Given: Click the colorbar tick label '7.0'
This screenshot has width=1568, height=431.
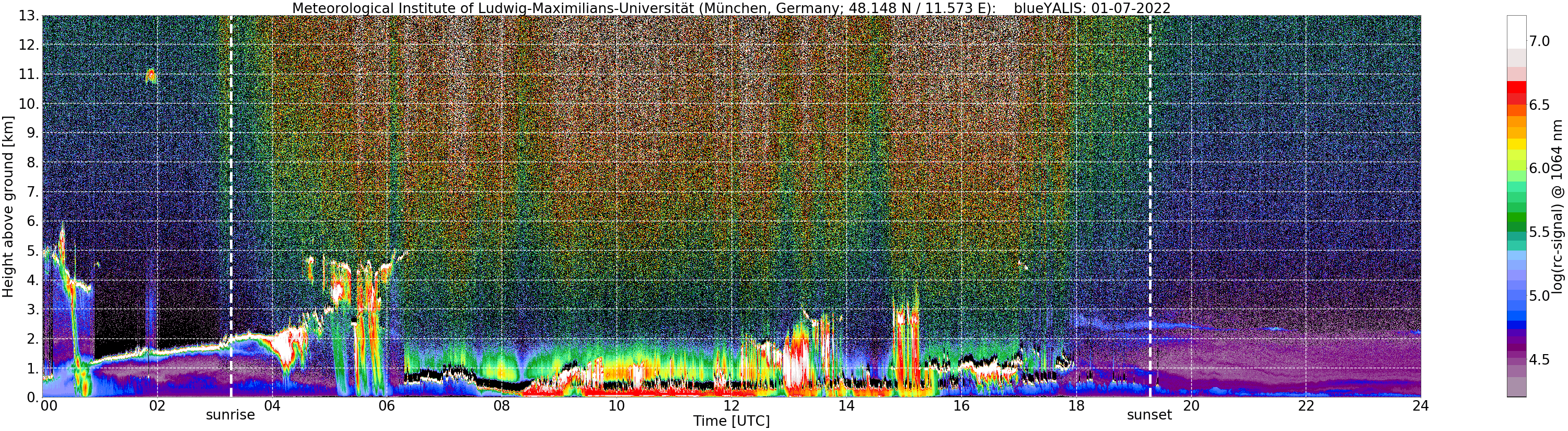Looking at the screenshot, I should 1540,41.
